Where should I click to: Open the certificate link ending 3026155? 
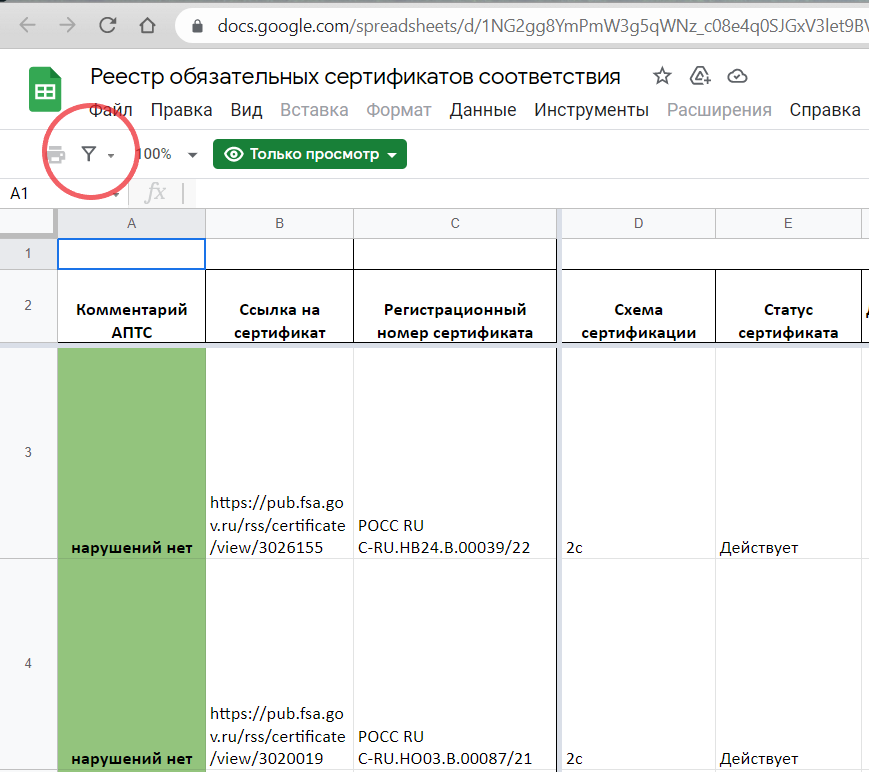coord(277,525)
